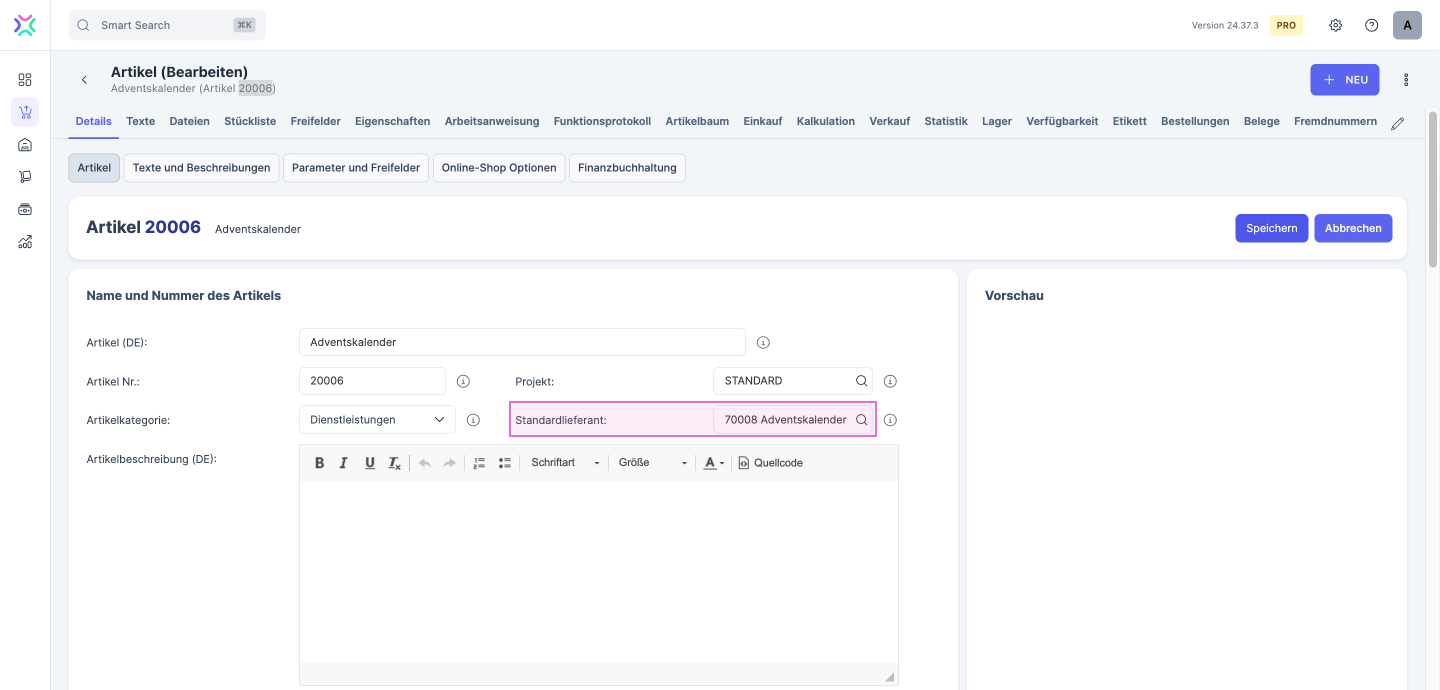Open the dashboard icon in left sidebar
The height and width of the screenshot is (690, 1440).
(x=25, y=79)
